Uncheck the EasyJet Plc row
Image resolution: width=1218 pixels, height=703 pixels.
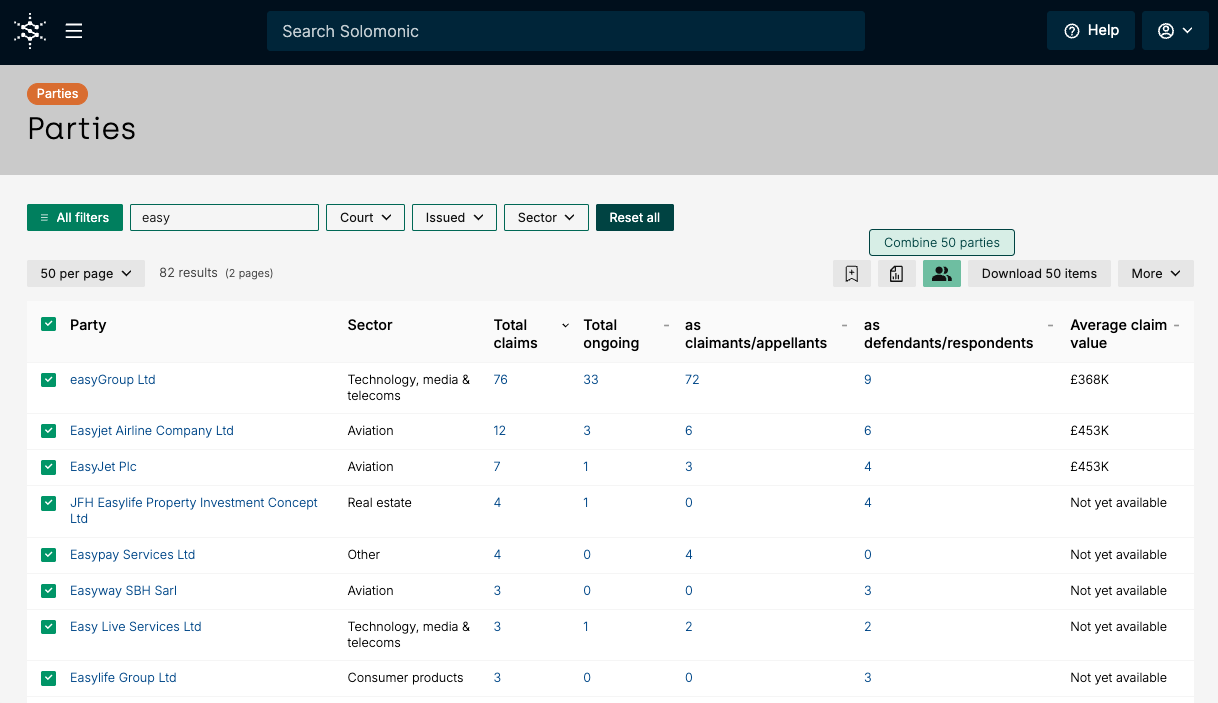pyautogui.click(x=49, y=467)
